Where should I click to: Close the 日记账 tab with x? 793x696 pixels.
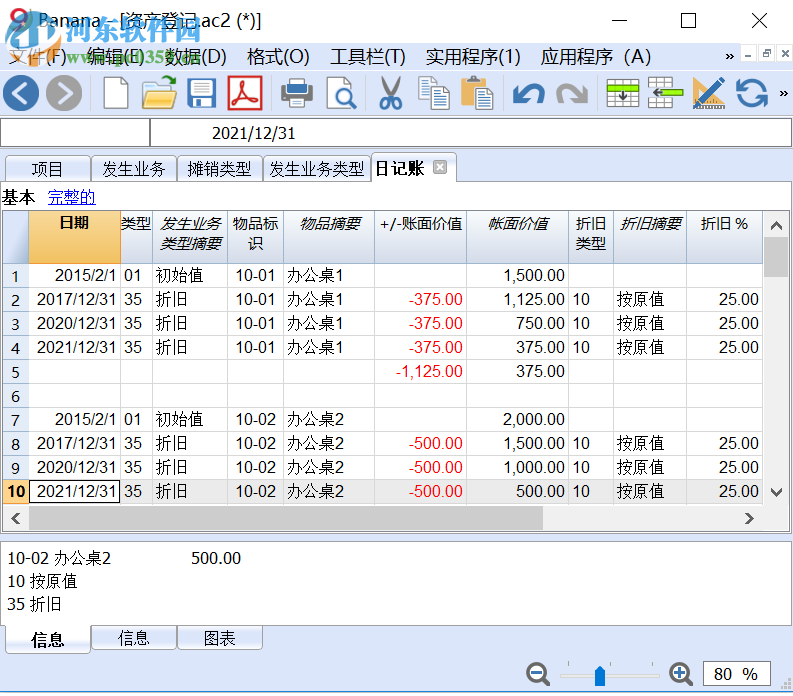[x=440, y=167]
